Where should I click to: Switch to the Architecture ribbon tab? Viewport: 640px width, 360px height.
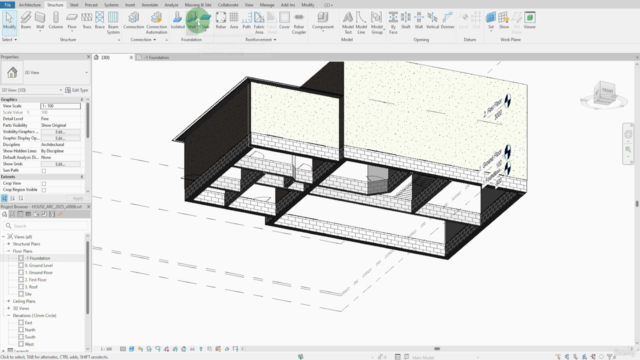[x=30, y=5]
